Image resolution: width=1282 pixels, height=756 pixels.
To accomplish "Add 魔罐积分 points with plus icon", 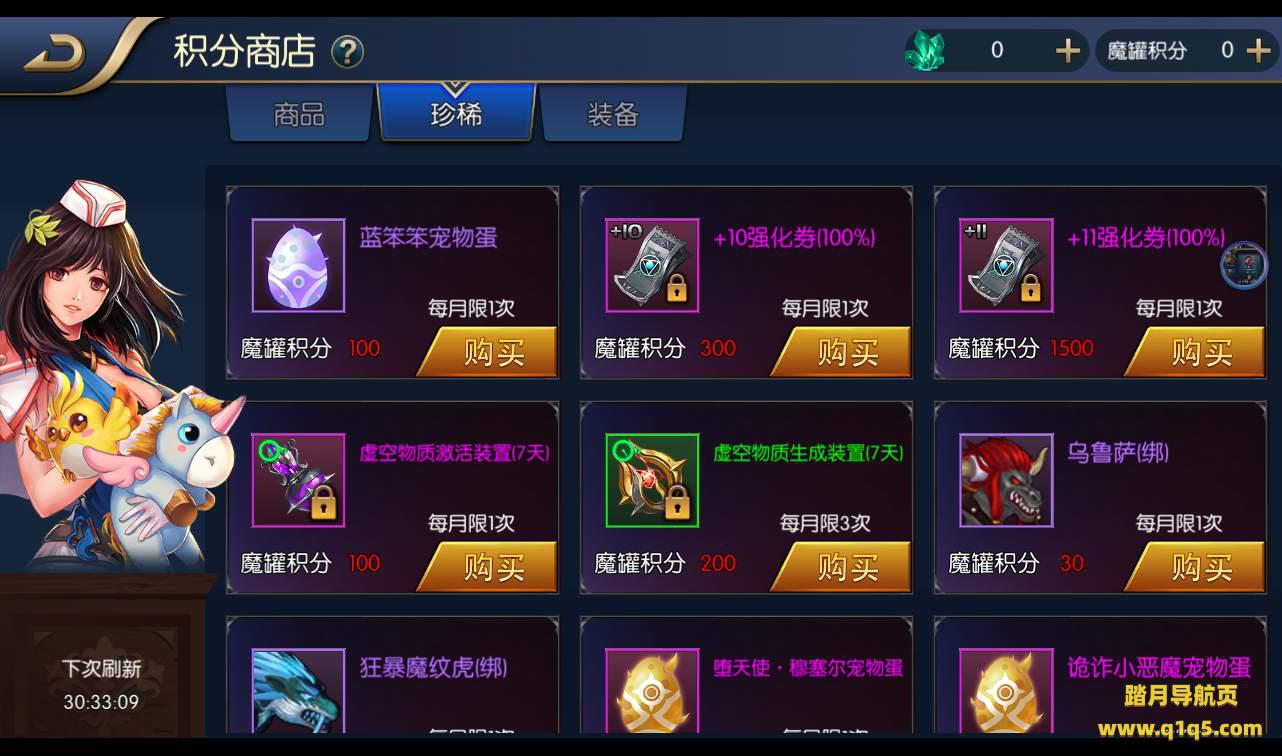I will coord(1258,51).
